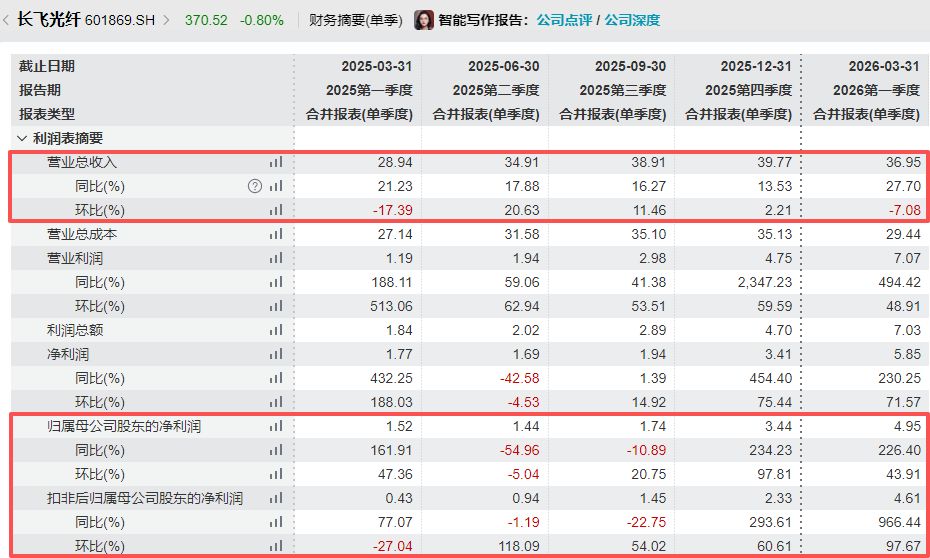Collapse the 利润表摘要 section

[x=22, y=138]
